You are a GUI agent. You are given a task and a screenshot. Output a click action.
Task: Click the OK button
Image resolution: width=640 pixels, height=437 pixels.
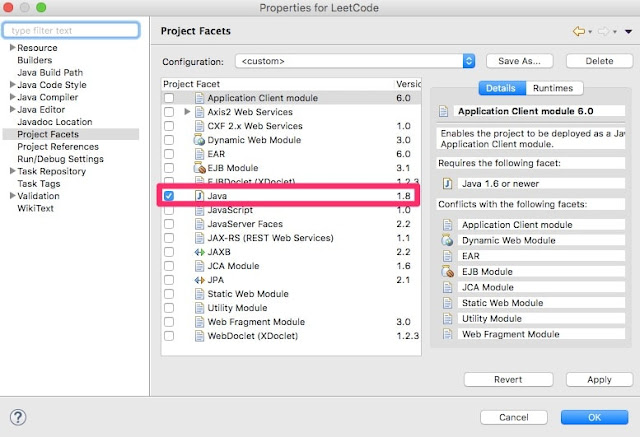593,416
